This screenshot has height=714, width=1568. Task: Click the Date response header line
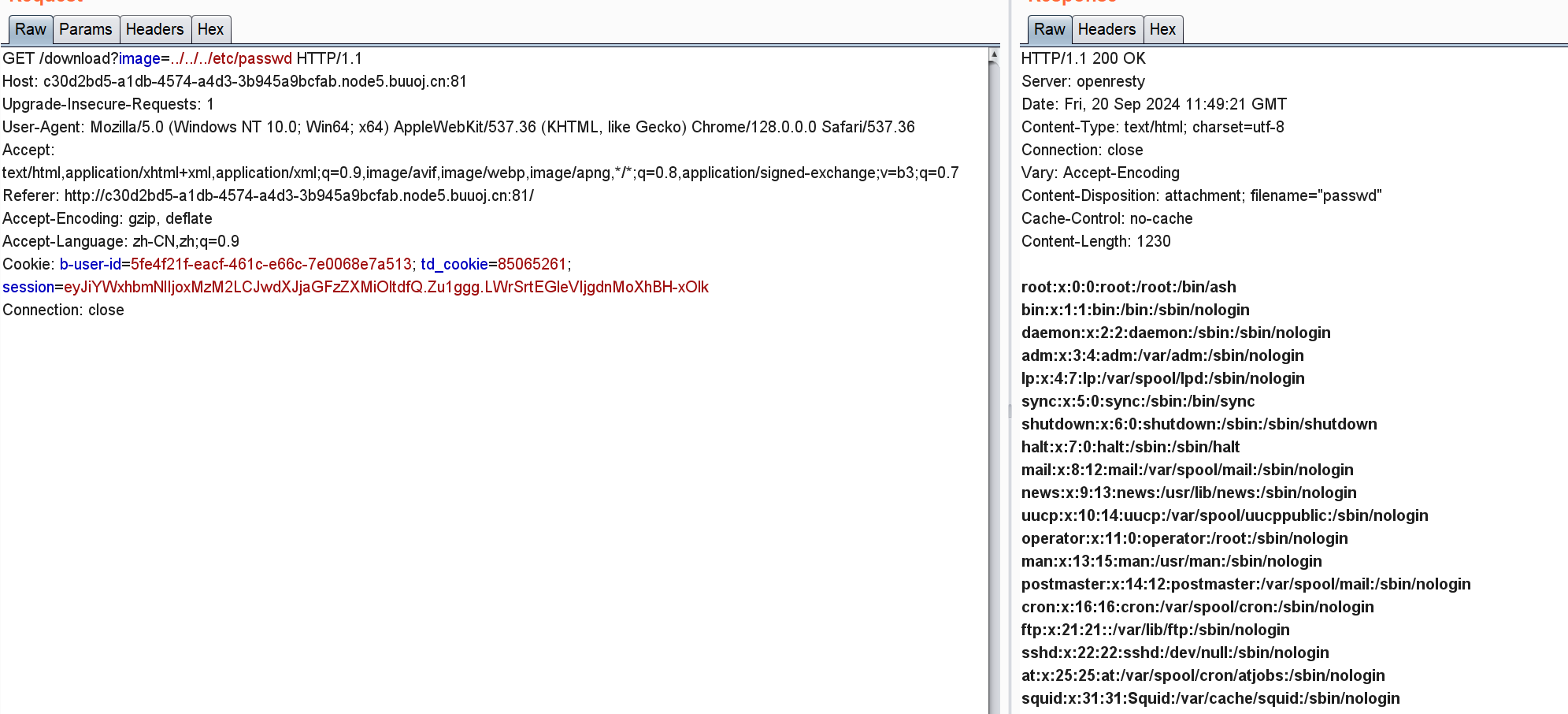pos(1154,104)
